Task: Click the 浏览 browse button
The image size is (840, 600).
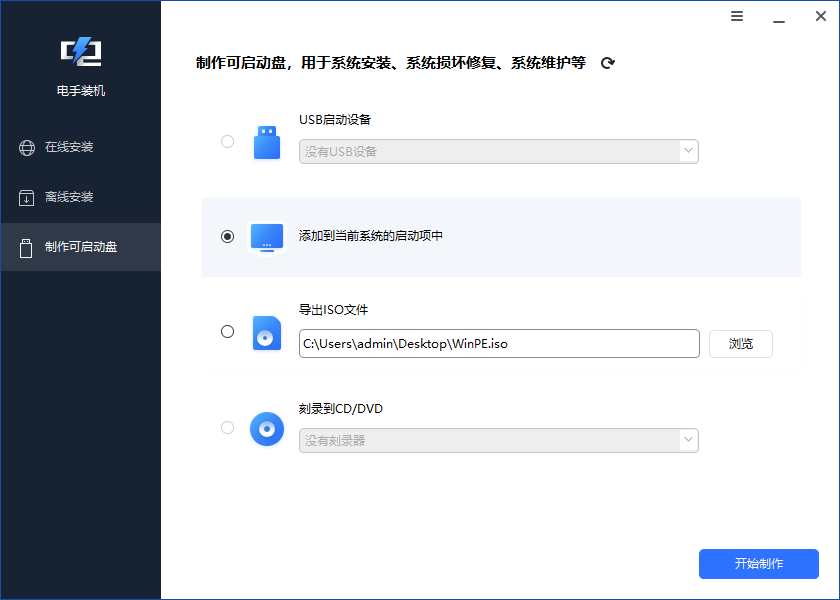Action: pyautogui.click(x=740, y=343)
